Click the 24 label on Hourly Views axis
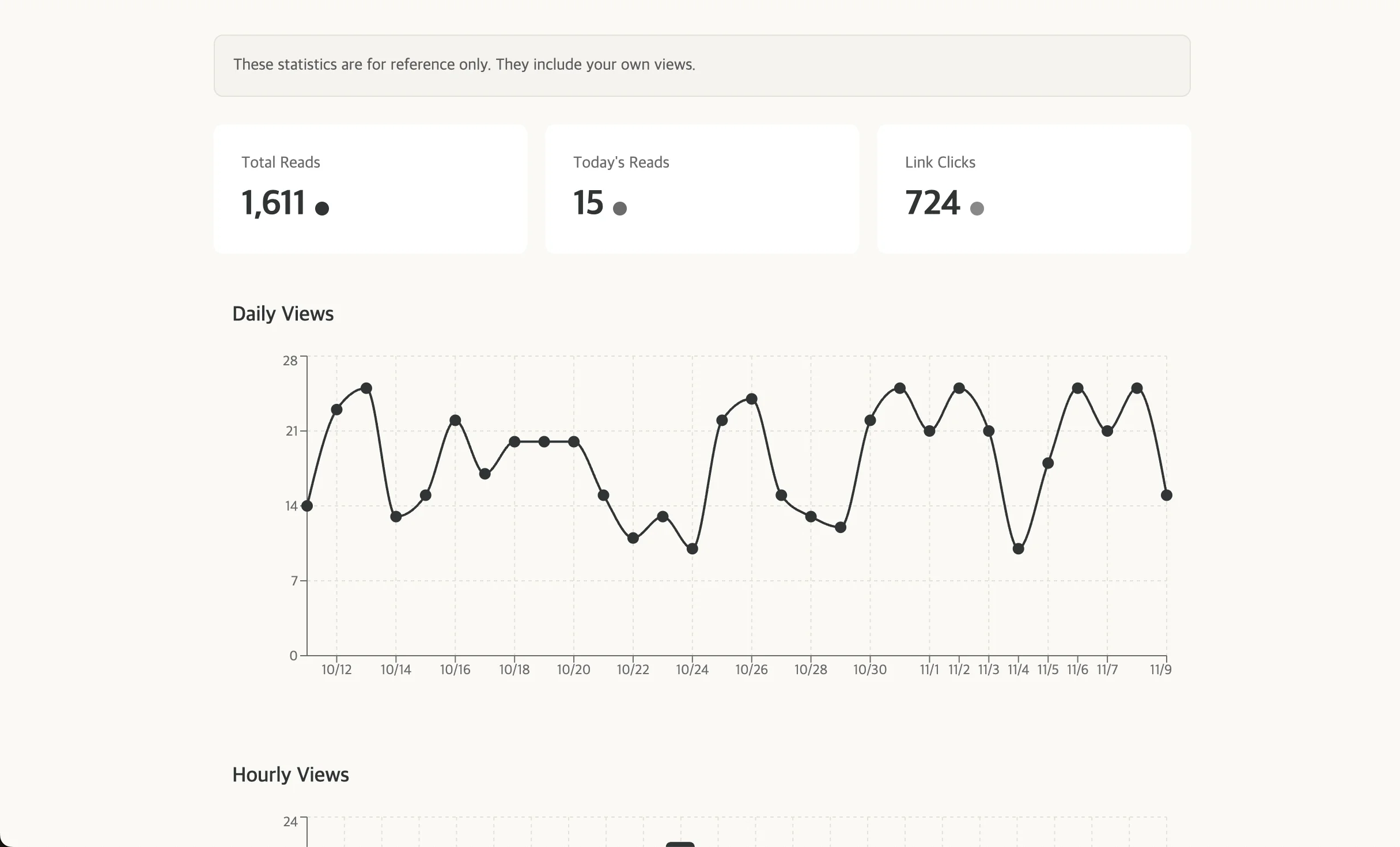The width and height of the screenshot is (1400, 847). (x=291, y=822)
